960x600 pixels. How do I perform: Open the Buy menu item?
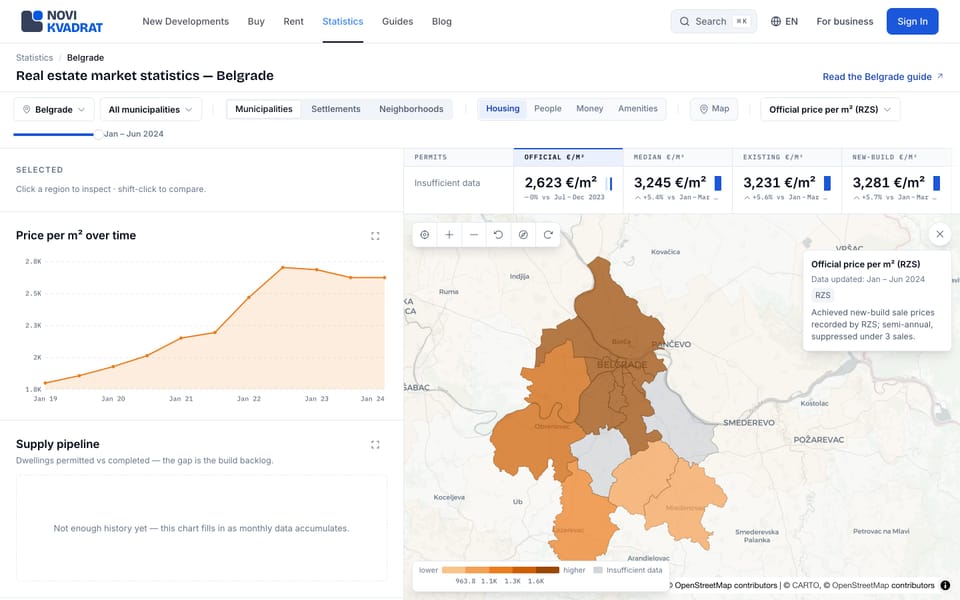click(x=256, y=21)
